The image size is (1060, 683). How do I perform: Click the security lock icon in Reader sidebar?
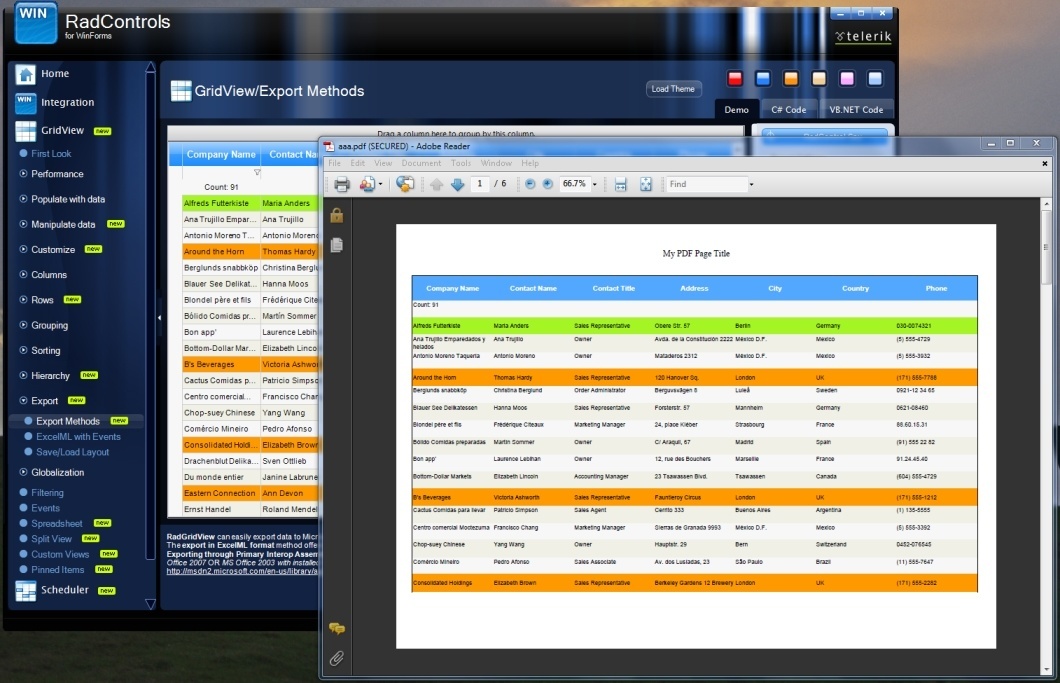(x=337, y=216)
